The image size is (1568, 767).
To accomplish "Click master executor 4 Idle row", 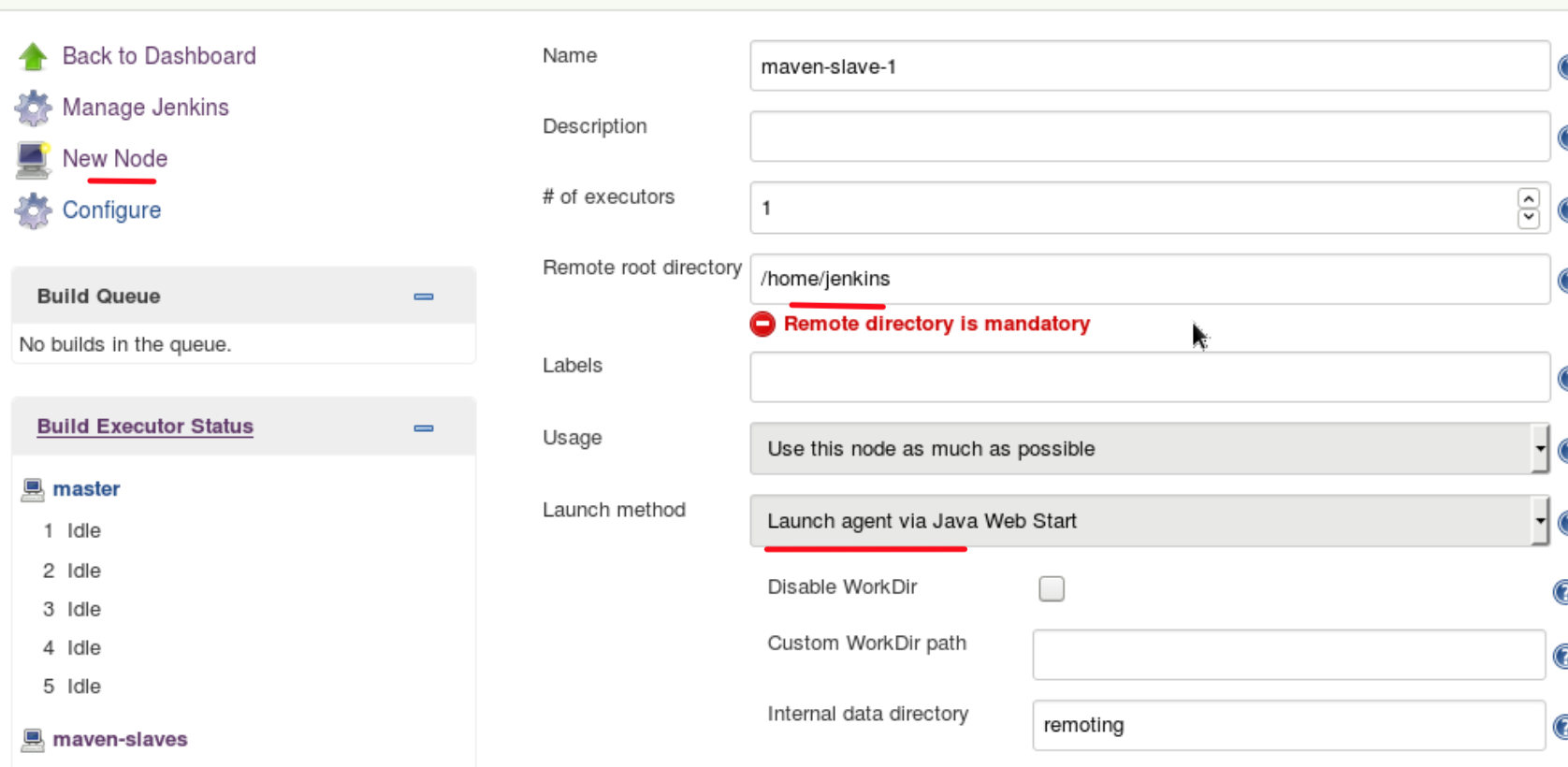I will [72, 647].
